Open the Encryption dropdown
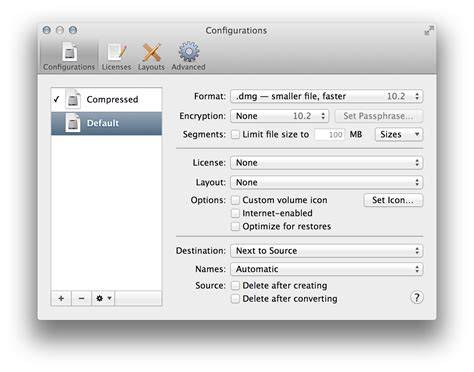474x372 pixels. coord(279,116)
